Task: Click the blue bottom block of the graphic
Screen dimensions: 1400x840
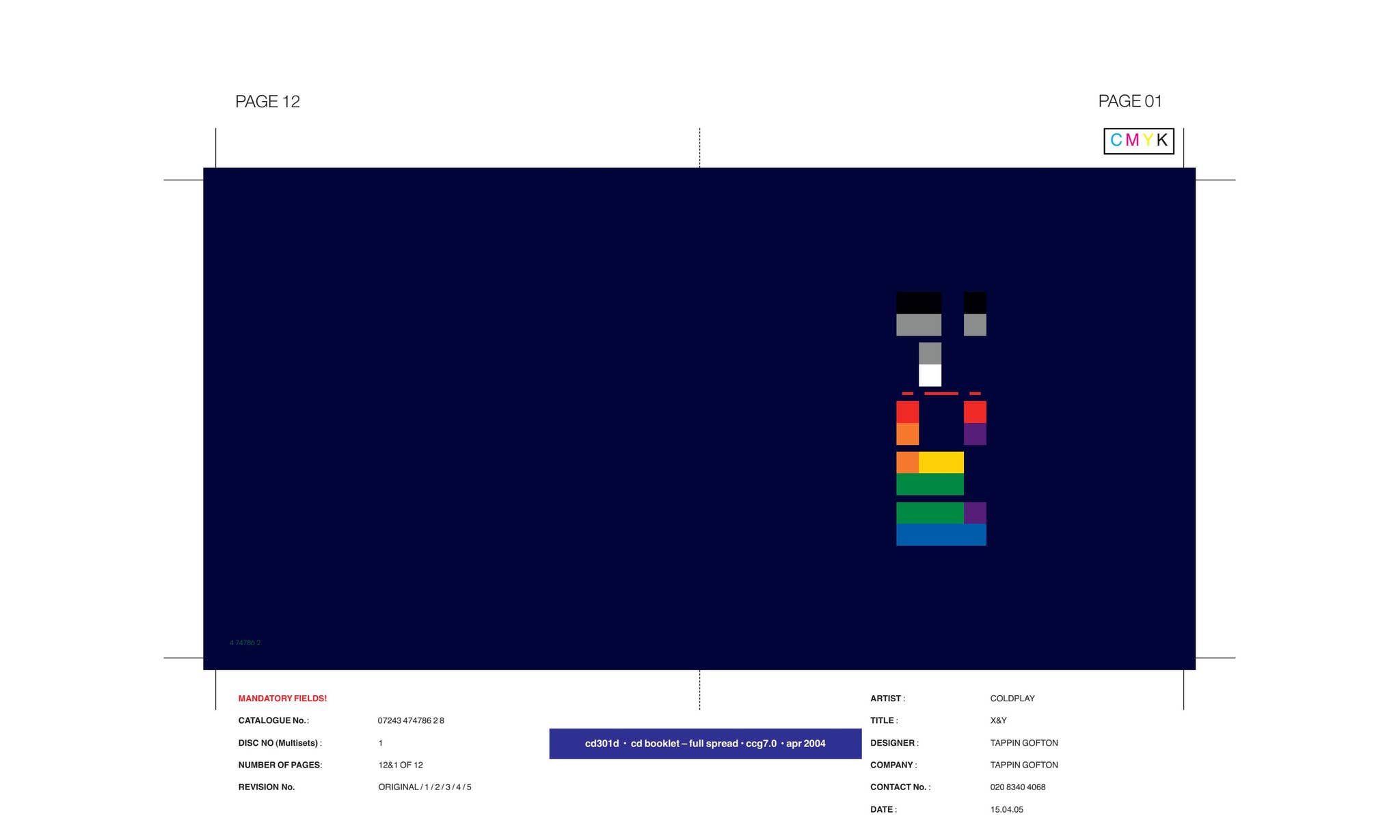Action: [941, 534]
